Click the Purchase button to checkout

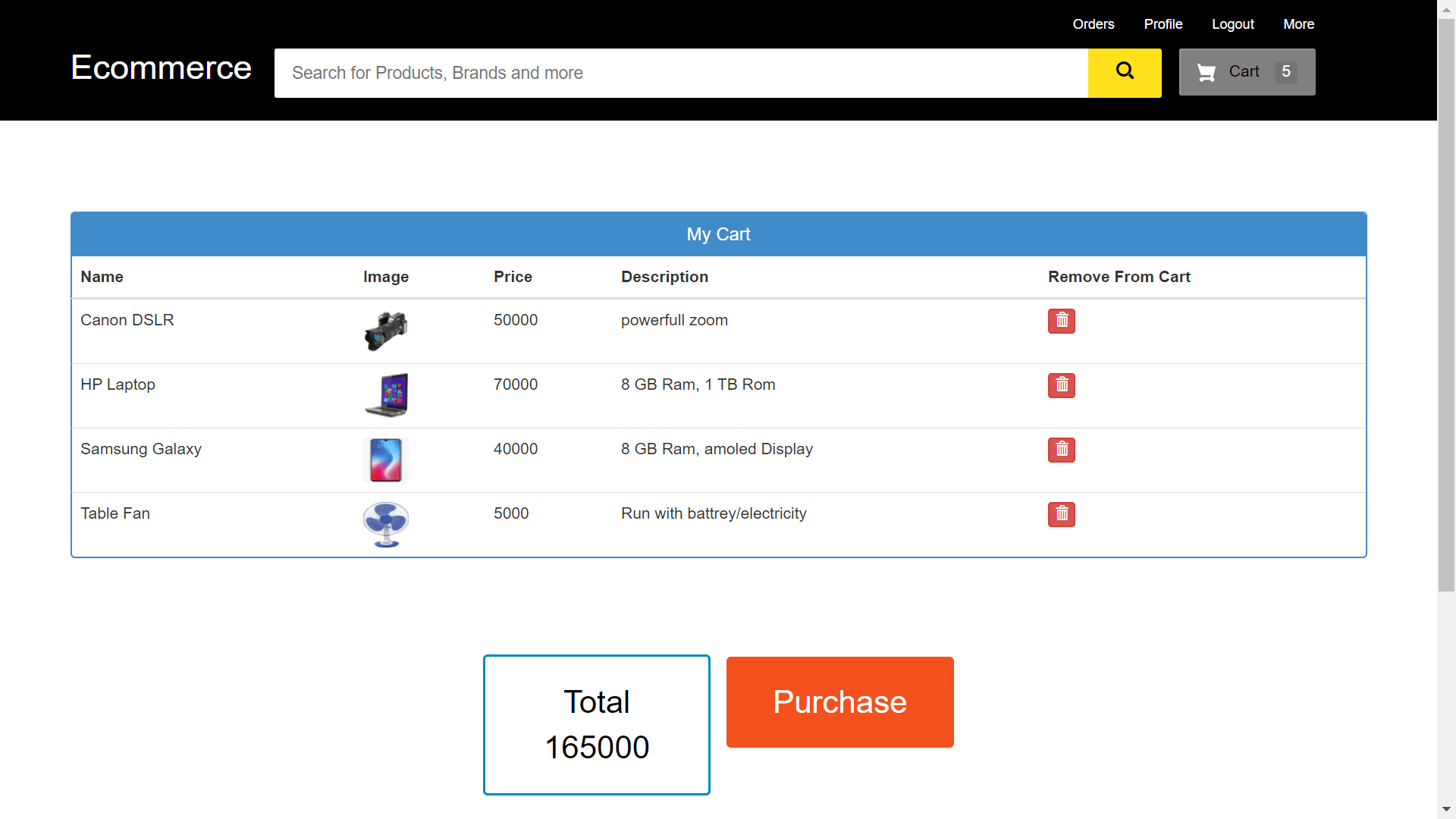(x=840, y=702)
